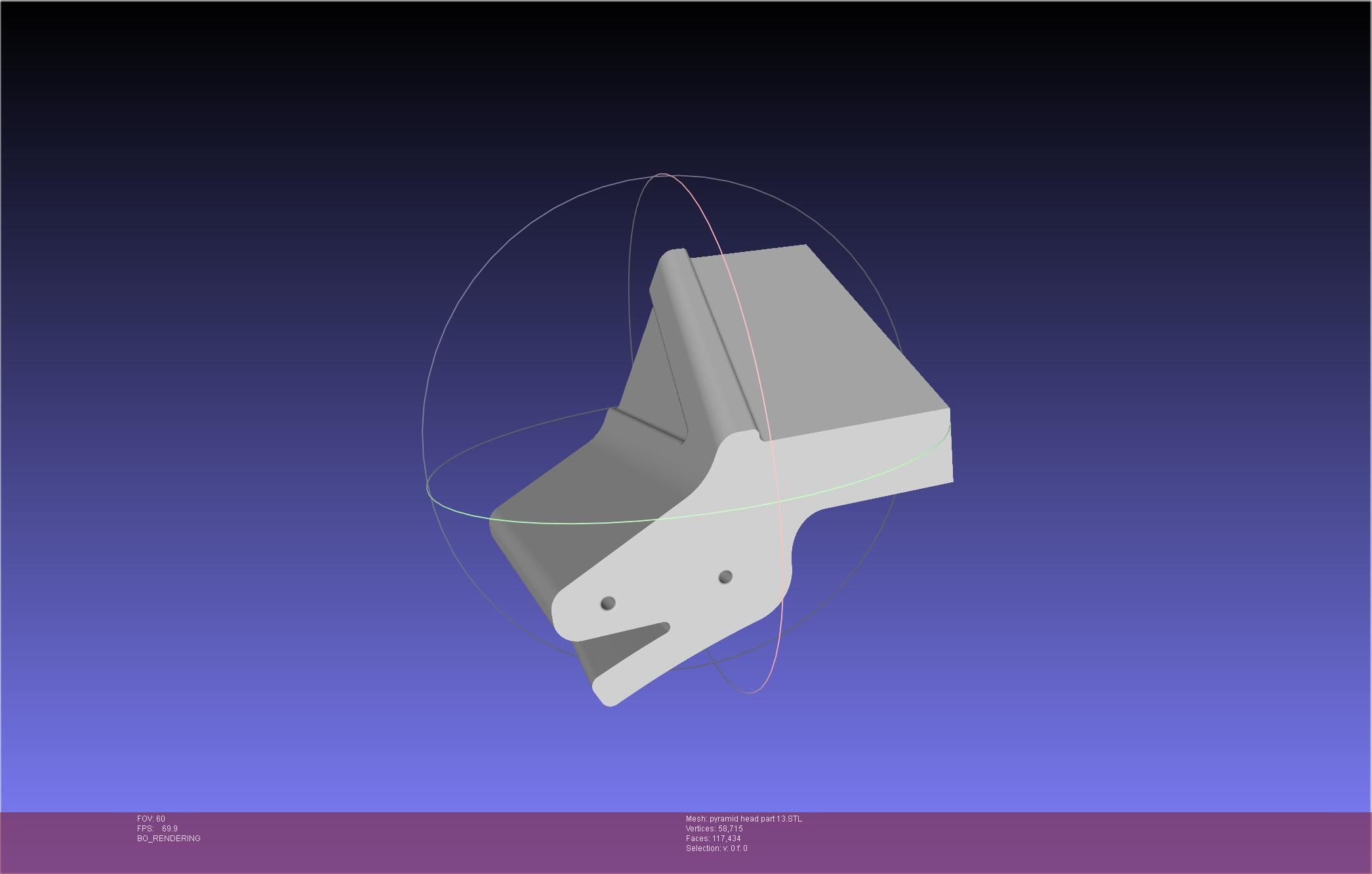Click the left round hole on model

point(607,603)
